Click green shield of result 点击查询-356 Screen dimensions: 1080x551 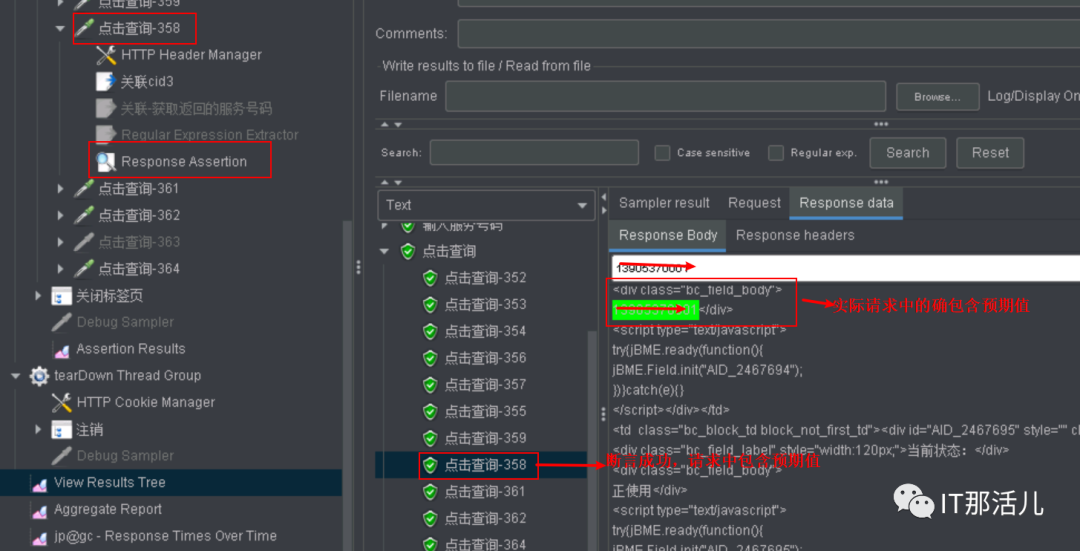click(x=430, y=358)
